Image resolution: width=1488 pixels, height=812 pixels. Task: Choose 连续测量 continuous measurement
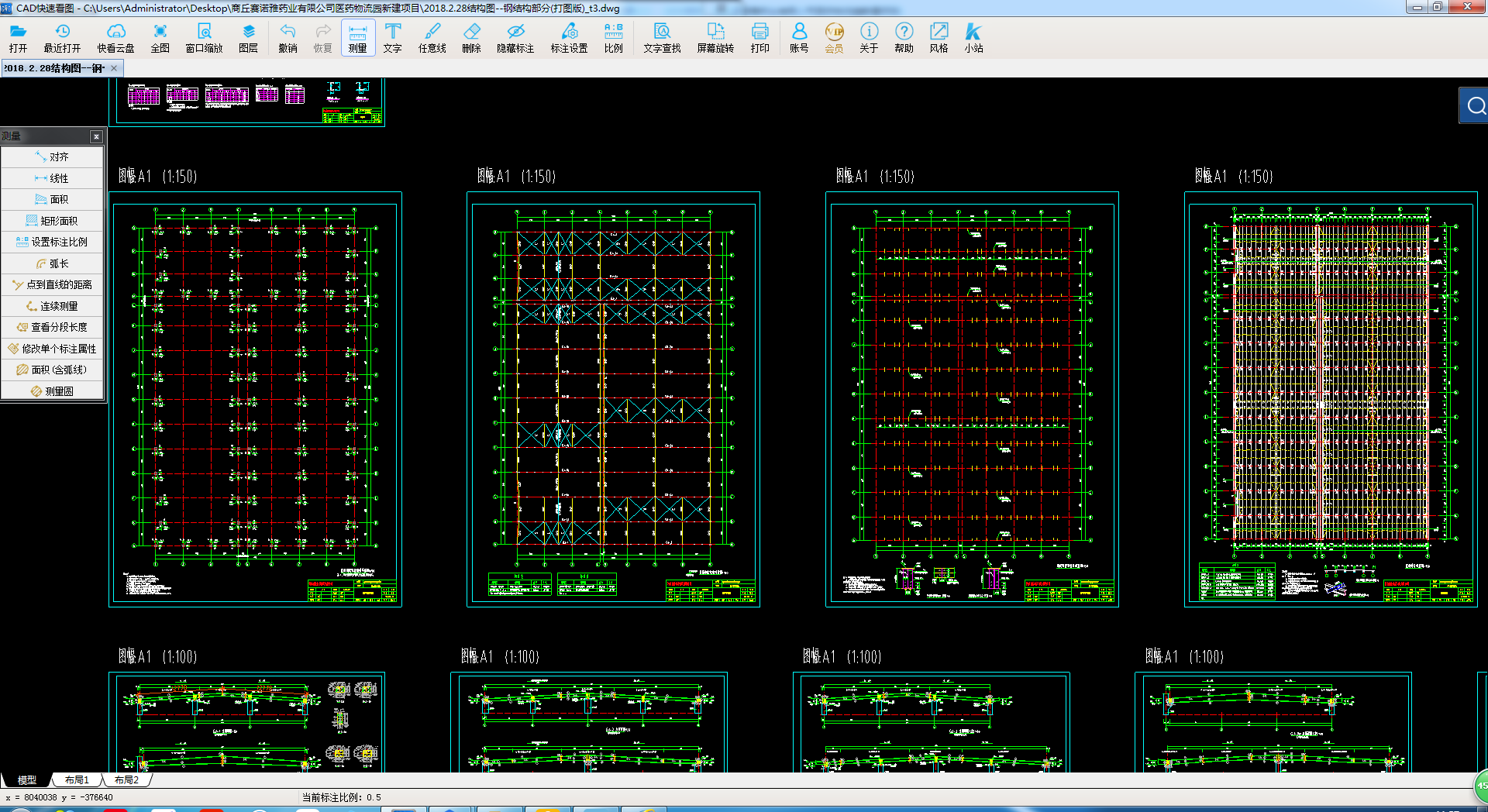pyautogui.click(x=52, y=306)
